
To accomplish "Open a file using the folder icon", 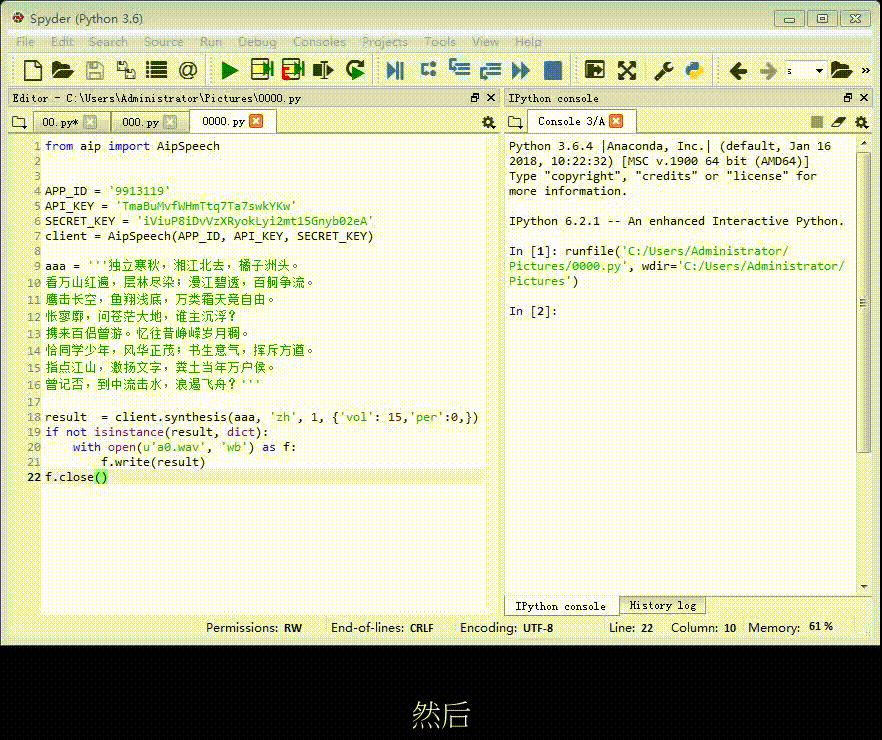I will tap(62, 70).
